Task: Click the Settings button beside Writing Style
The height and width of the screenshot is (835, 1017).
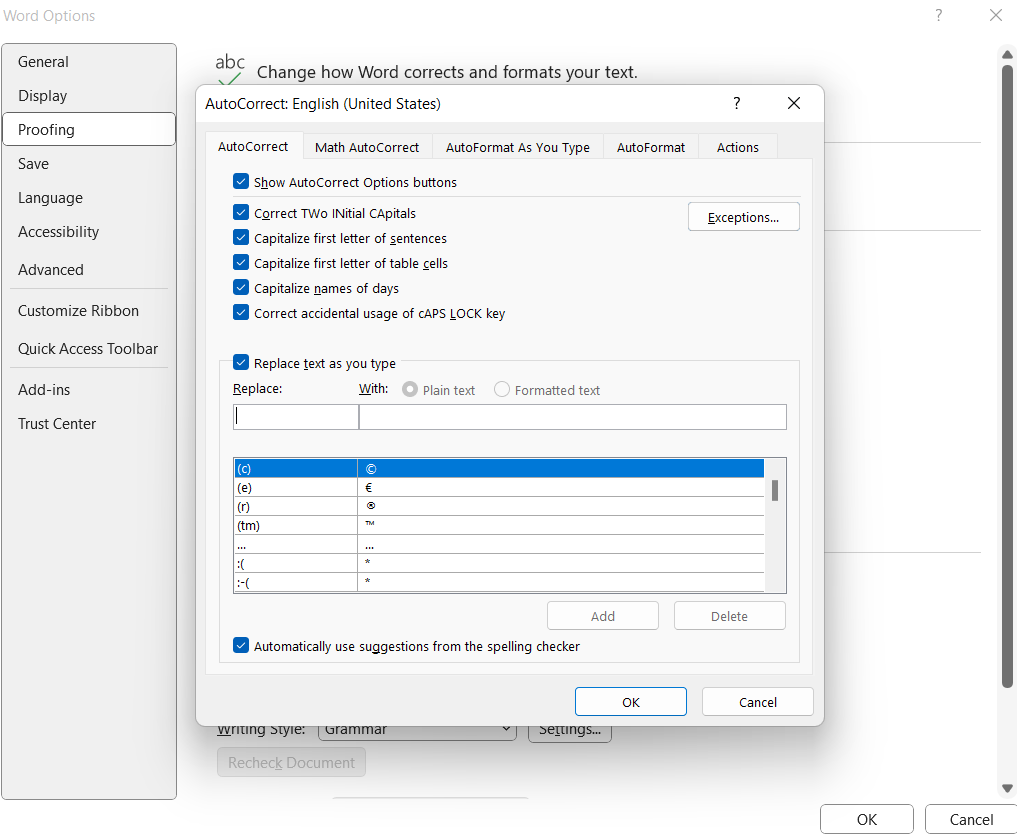Action: pos(570,732)
